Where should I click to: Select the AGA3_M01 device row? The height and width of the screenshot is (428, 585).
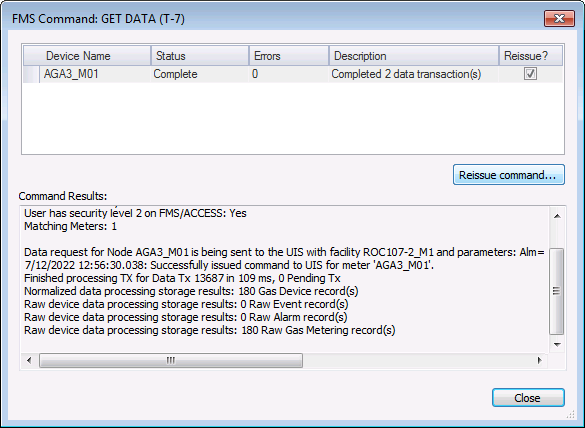pyautogui.click(x=293, y=74)
